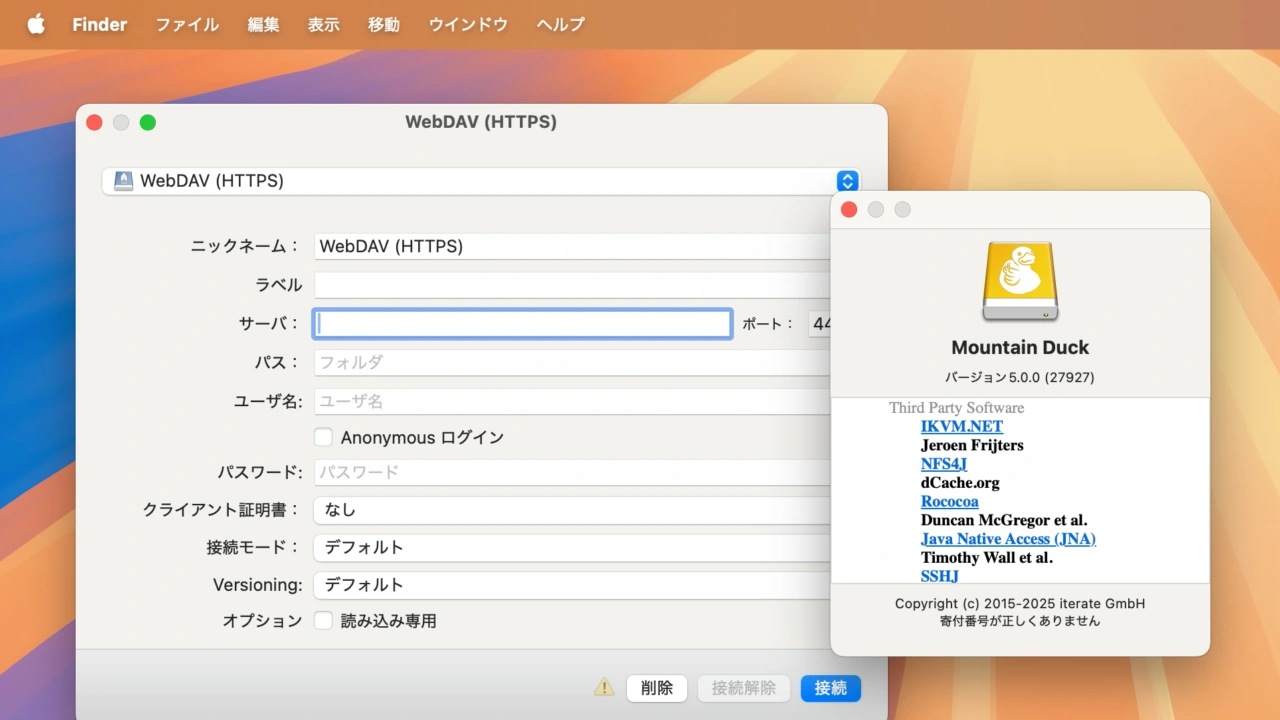This screenshot has width=1280, height=720.
Task: Open the Apple menu
Action: [36, 24]
